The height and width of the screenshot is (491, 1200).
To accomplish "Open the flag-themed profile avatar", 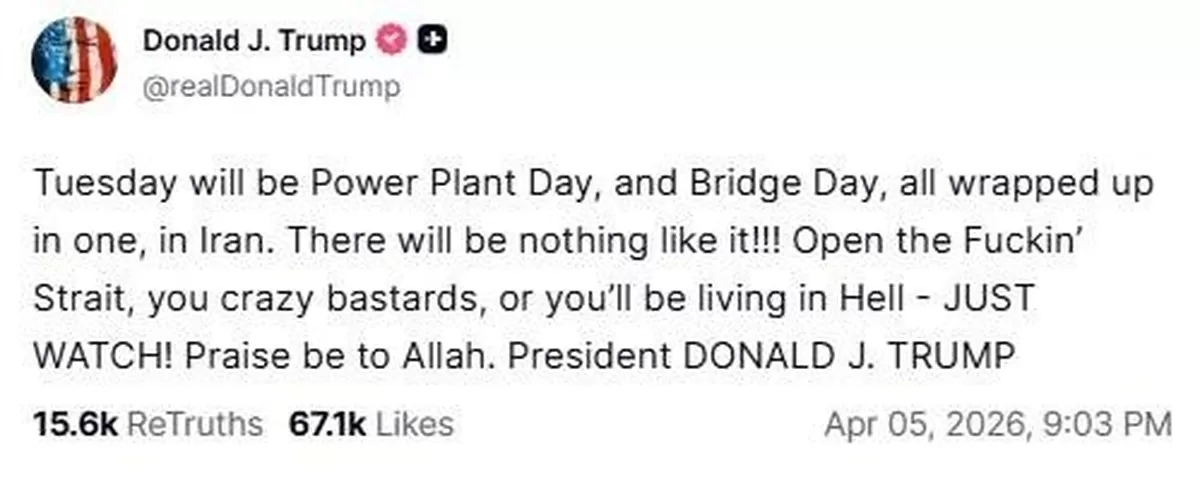I will click(x=74, y=60).
